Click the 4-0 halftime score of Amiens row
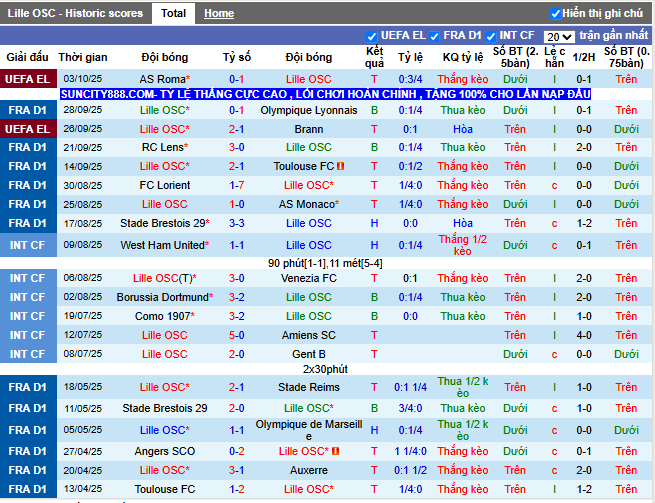Viewport: 655px width, 503px height. click(584, 335)
